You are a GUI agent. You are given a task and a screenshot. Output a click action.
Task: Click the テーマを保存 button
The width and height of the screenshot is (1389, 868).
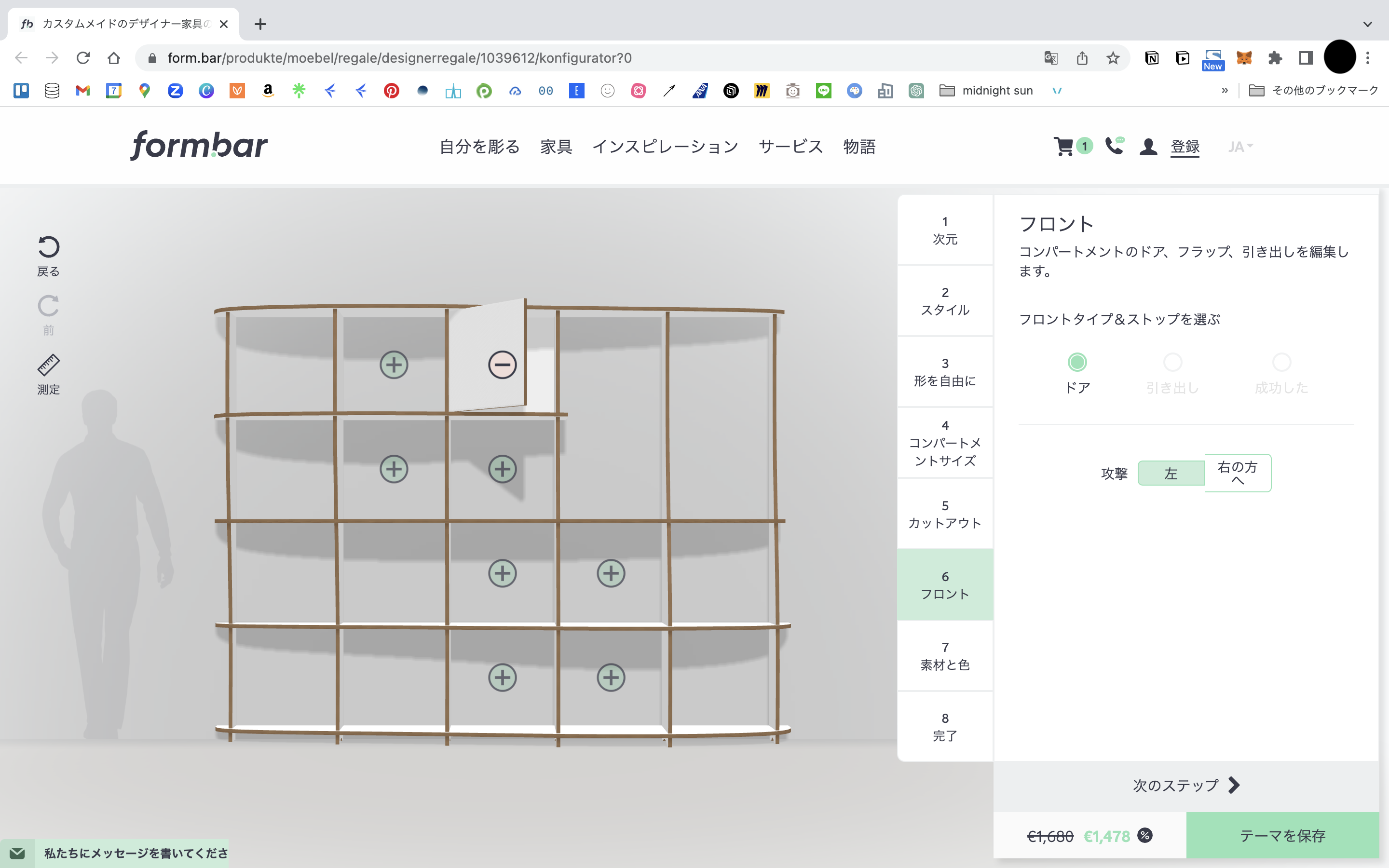[x=1282, y=835]
